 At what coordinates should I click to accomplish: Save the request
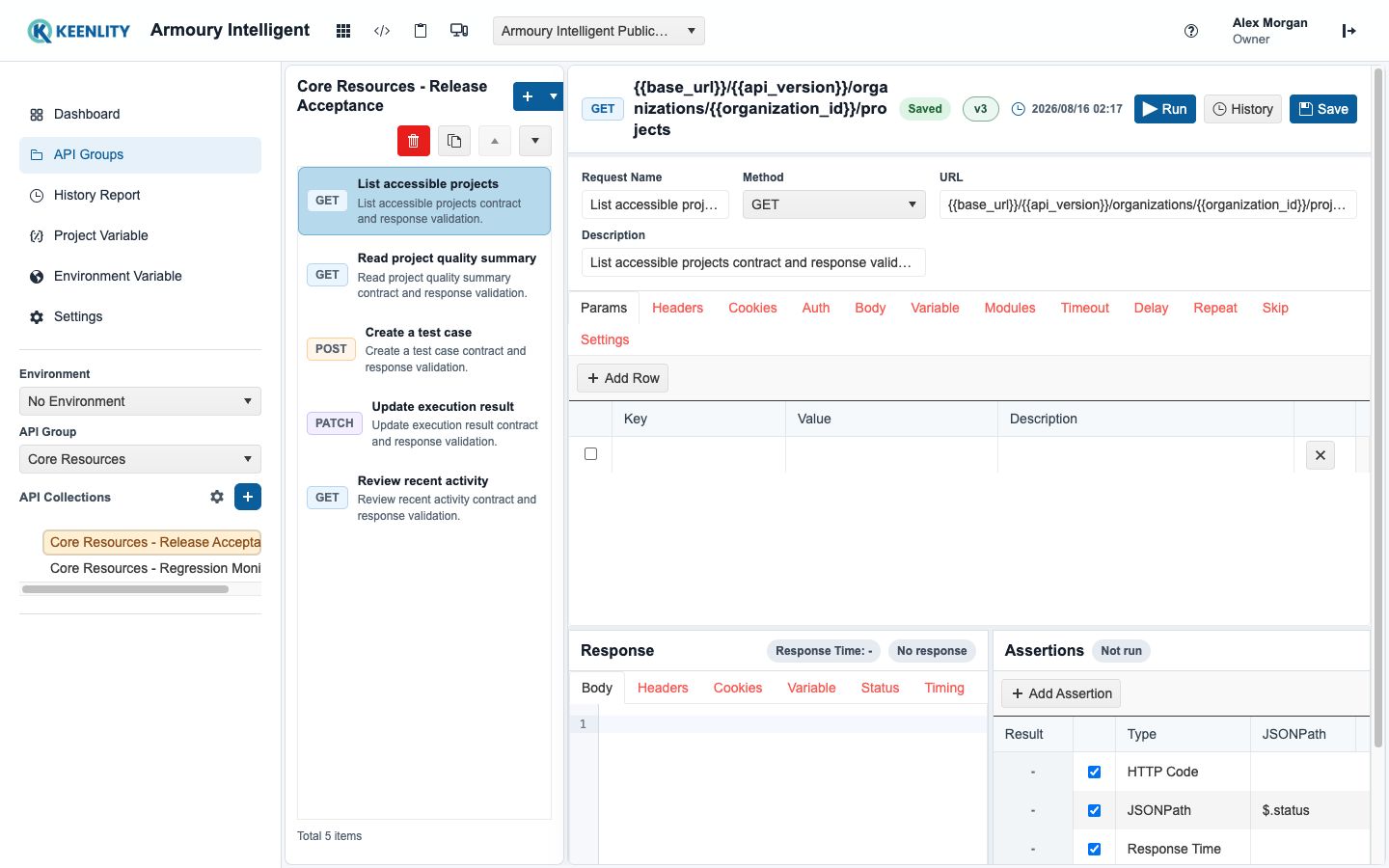(x=1323, y=109)
